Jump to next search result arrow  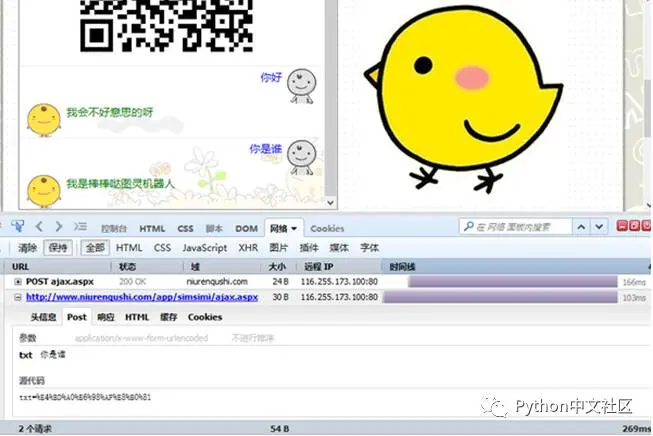[599, 227]
